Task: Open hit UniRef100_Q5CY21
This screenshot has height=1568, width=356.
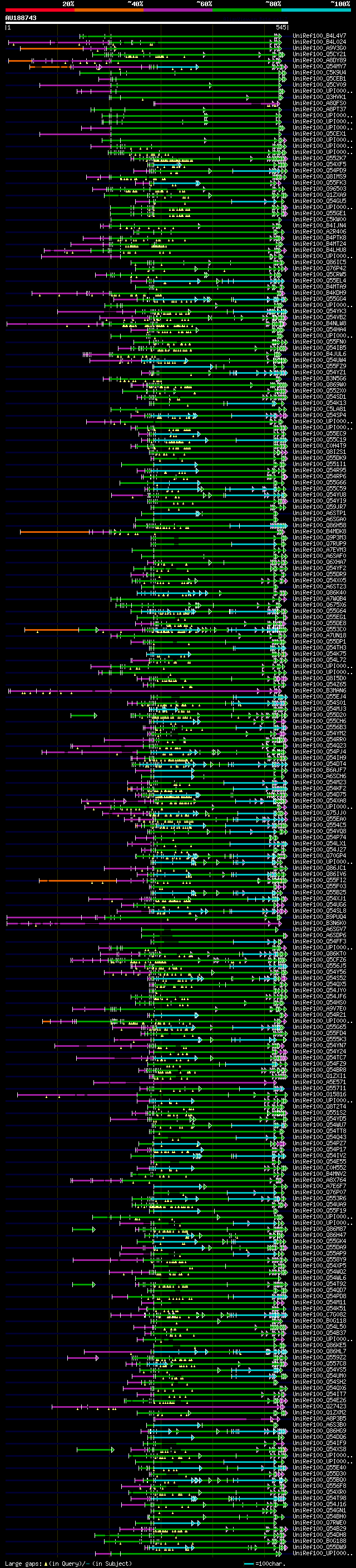Action: (x=319, y=54)
